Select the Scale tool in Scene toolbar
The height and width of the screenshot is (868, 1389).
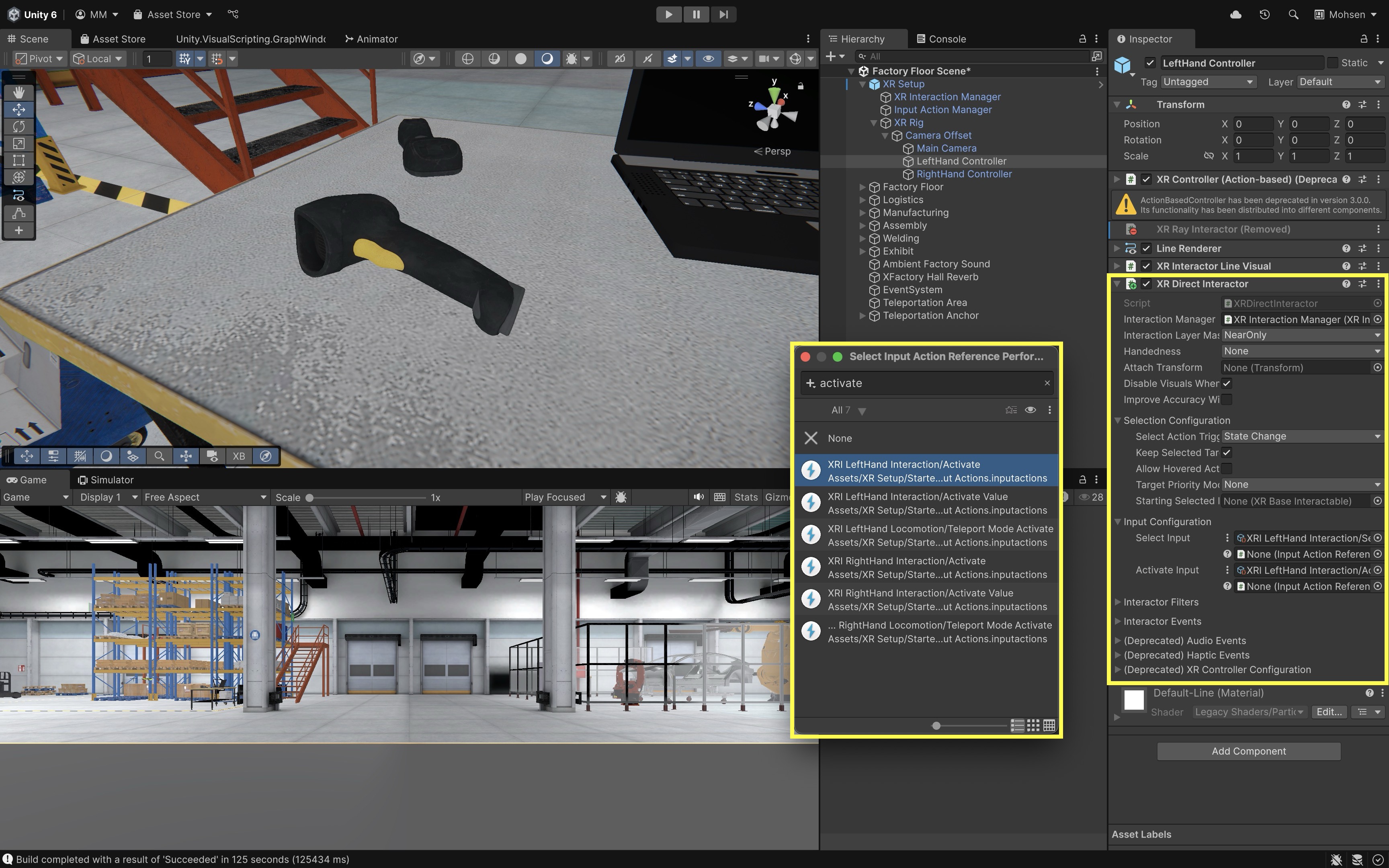pyautogui.click(x=18, y=143)
